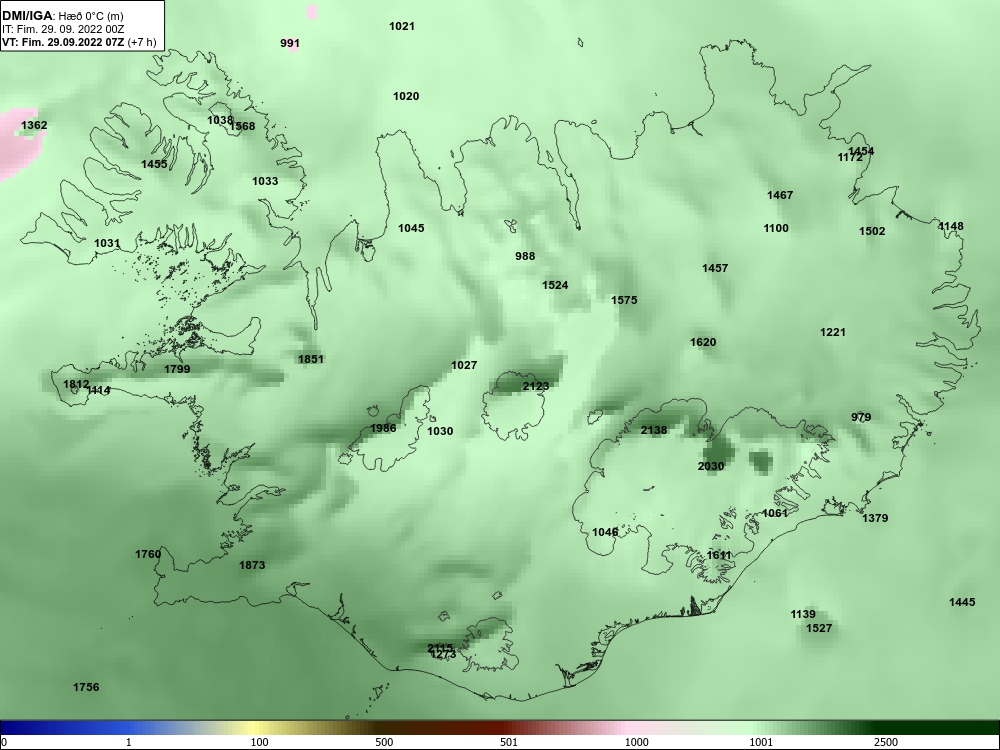
Task: Click the 1457 value
Action: point(715,268)
